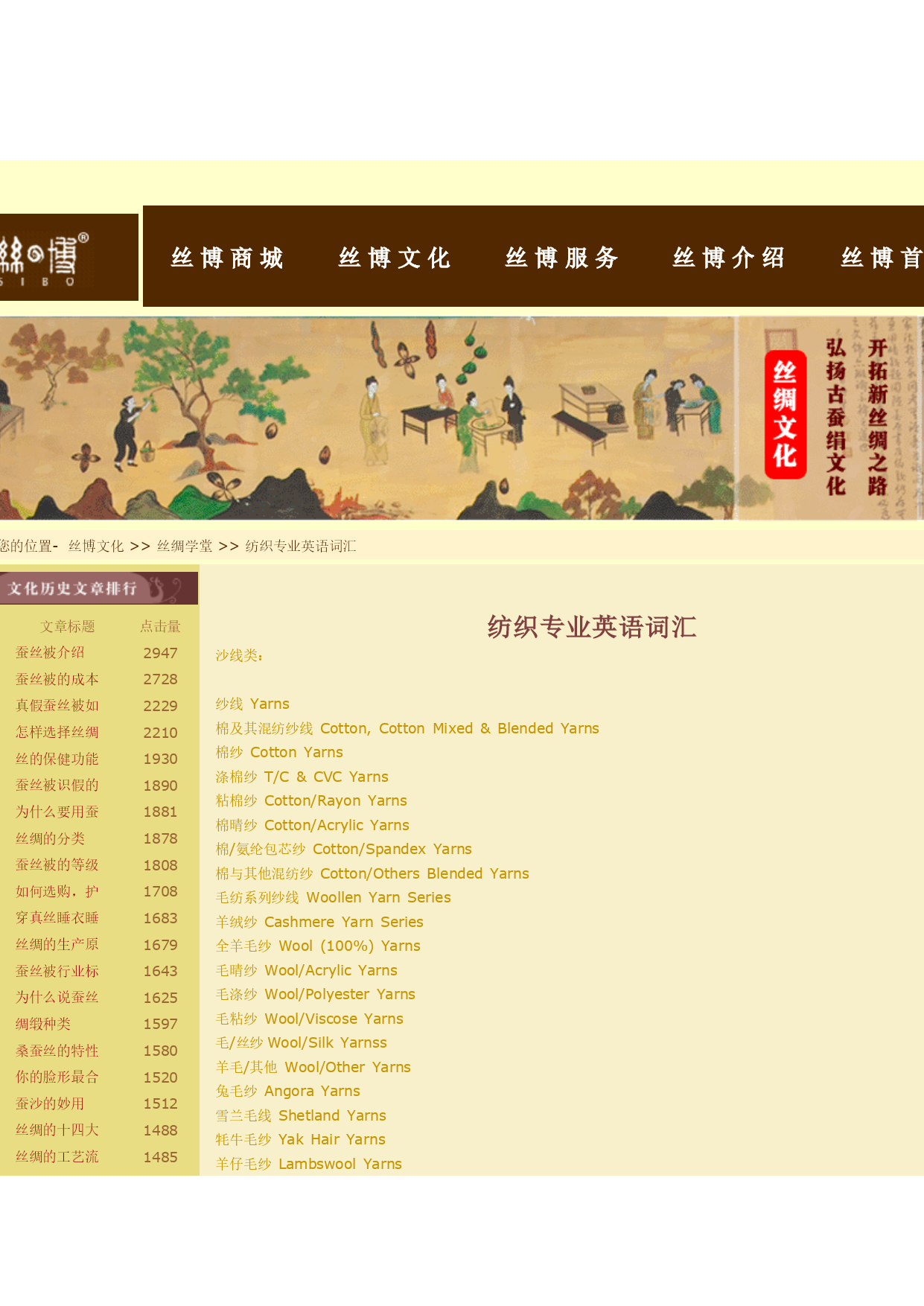Click the SIBO logo

(x=68, y=257)
